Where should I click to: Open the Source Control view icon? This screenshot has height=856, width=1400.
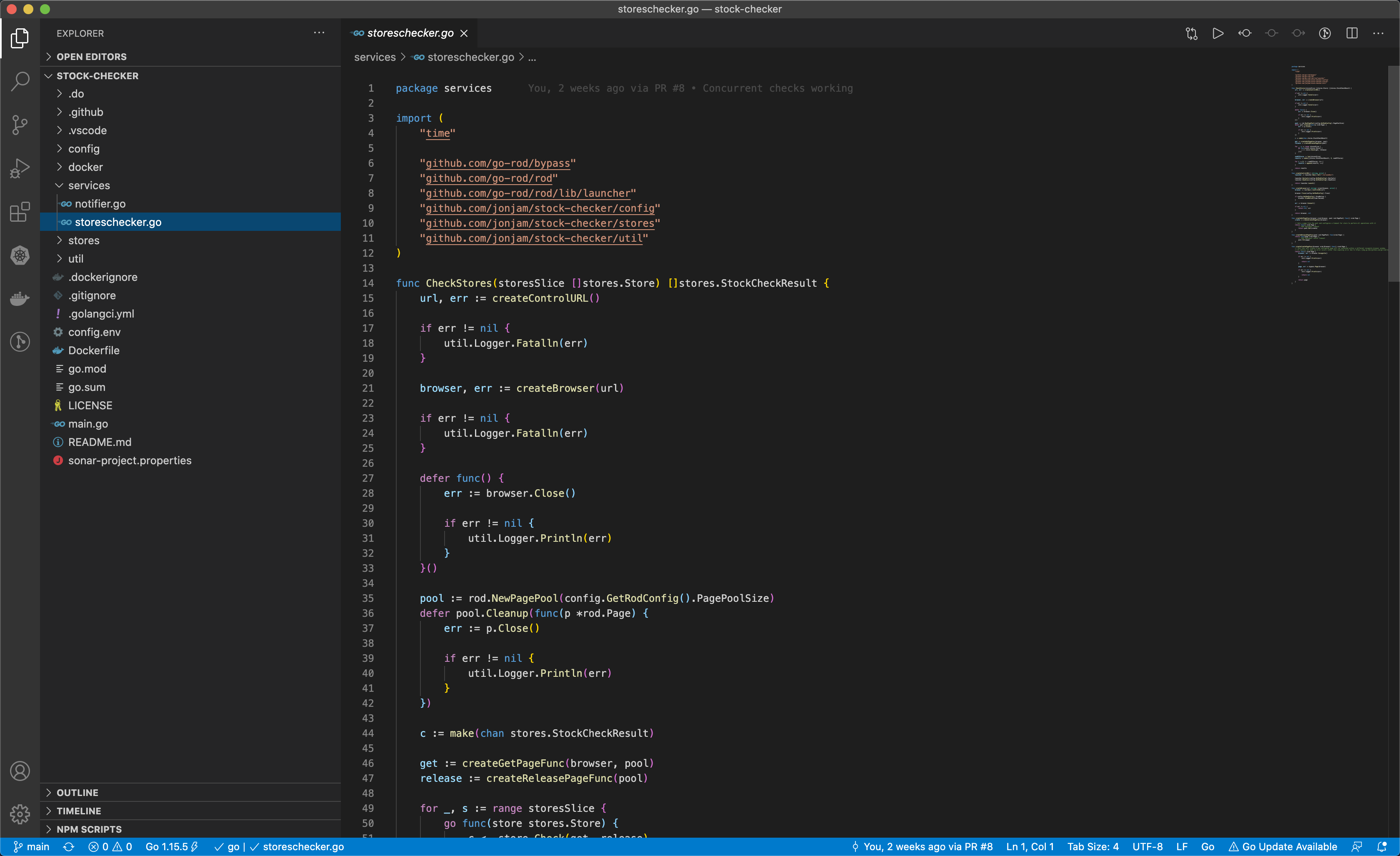[x=20, y=125]
